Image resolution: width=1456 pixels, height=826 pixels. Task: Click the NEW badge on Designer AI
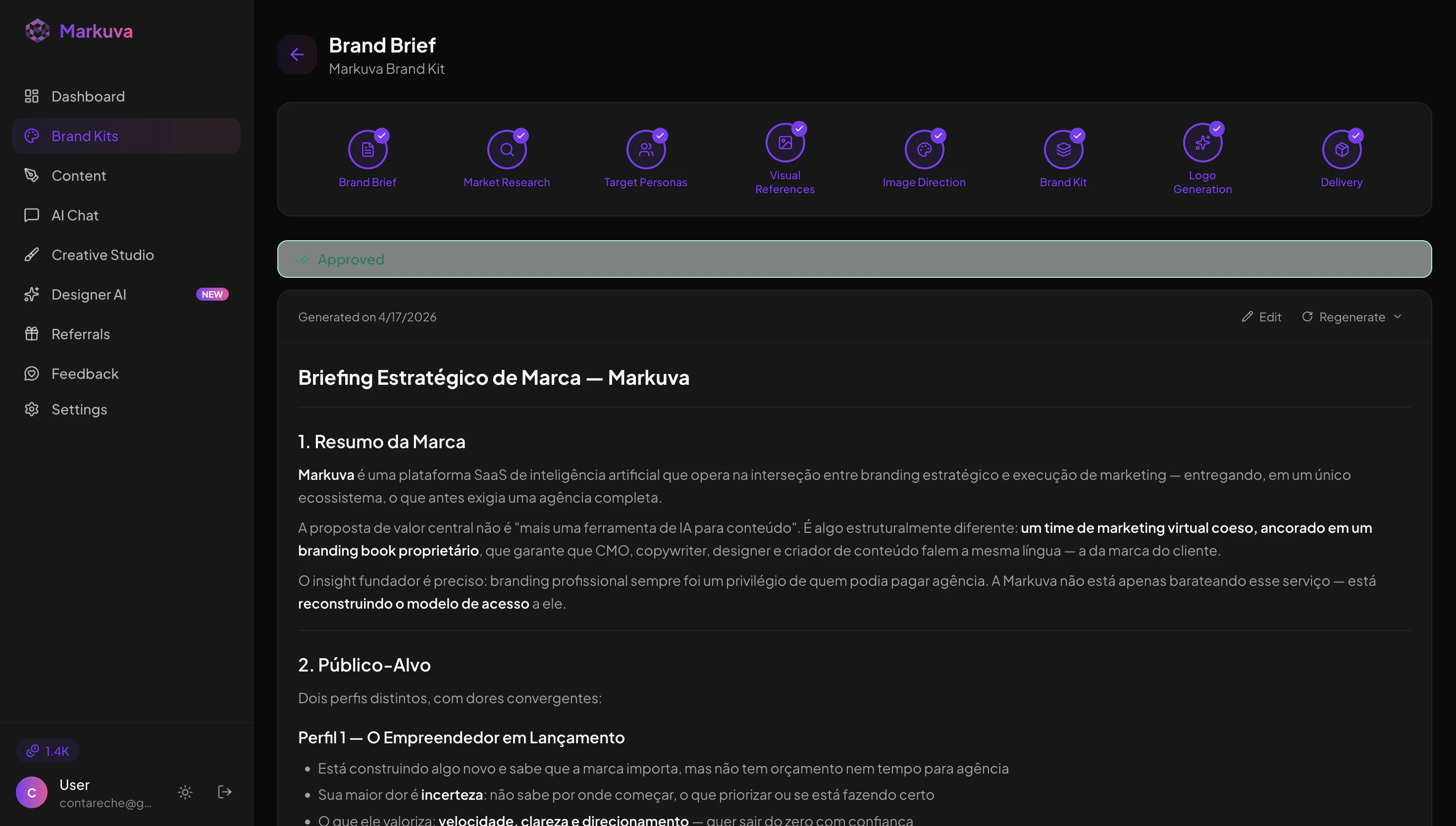coord(212,295)
